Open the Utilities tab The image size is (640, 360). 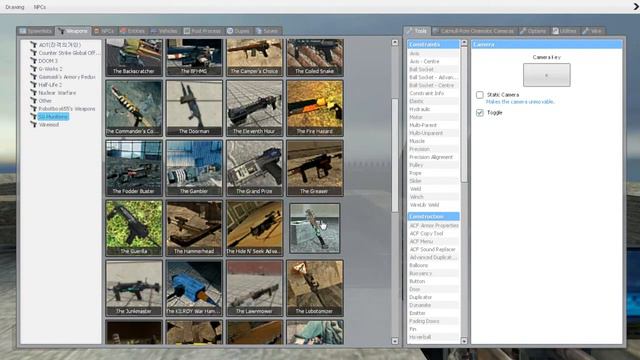pyautogui.click(x=564, y=31)
